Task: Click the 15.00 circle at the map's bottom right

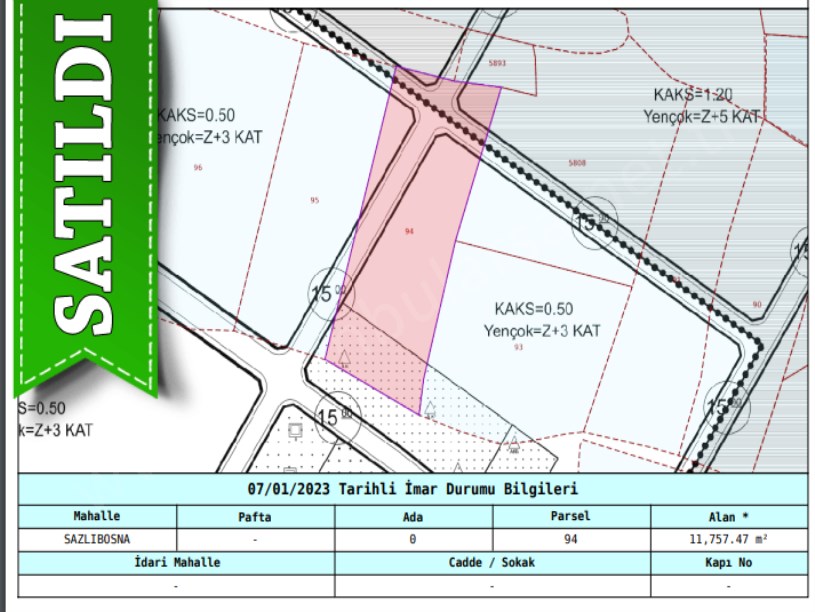Action: click(727, 406)
